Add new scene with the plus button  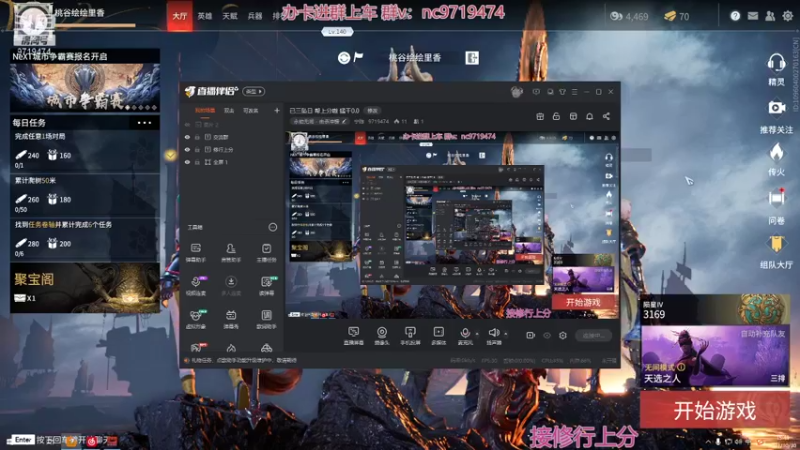point(277,110)
